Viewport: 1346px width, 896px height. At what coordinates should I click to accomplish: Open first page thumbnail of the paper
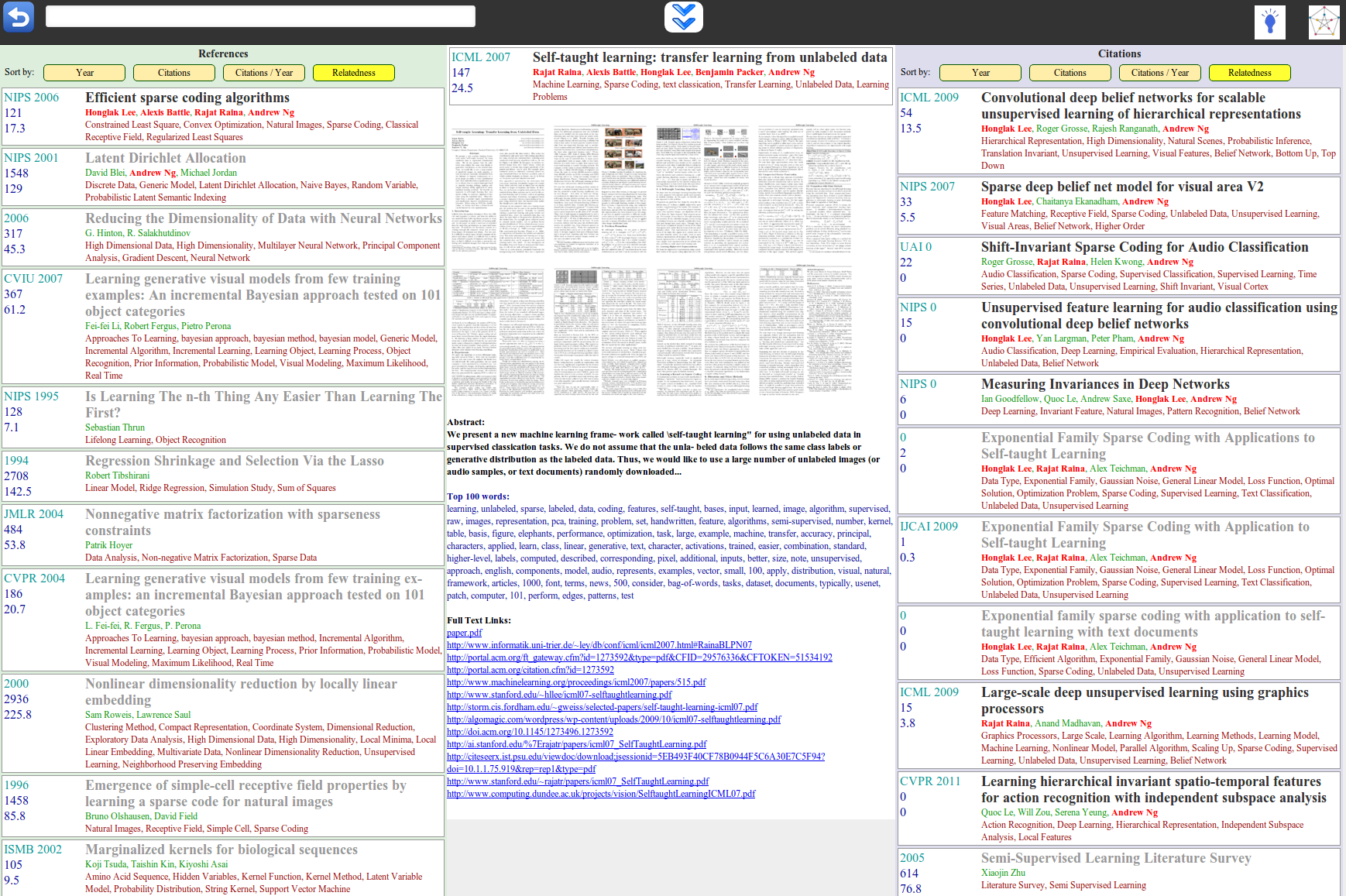click(x=498, y=190)
